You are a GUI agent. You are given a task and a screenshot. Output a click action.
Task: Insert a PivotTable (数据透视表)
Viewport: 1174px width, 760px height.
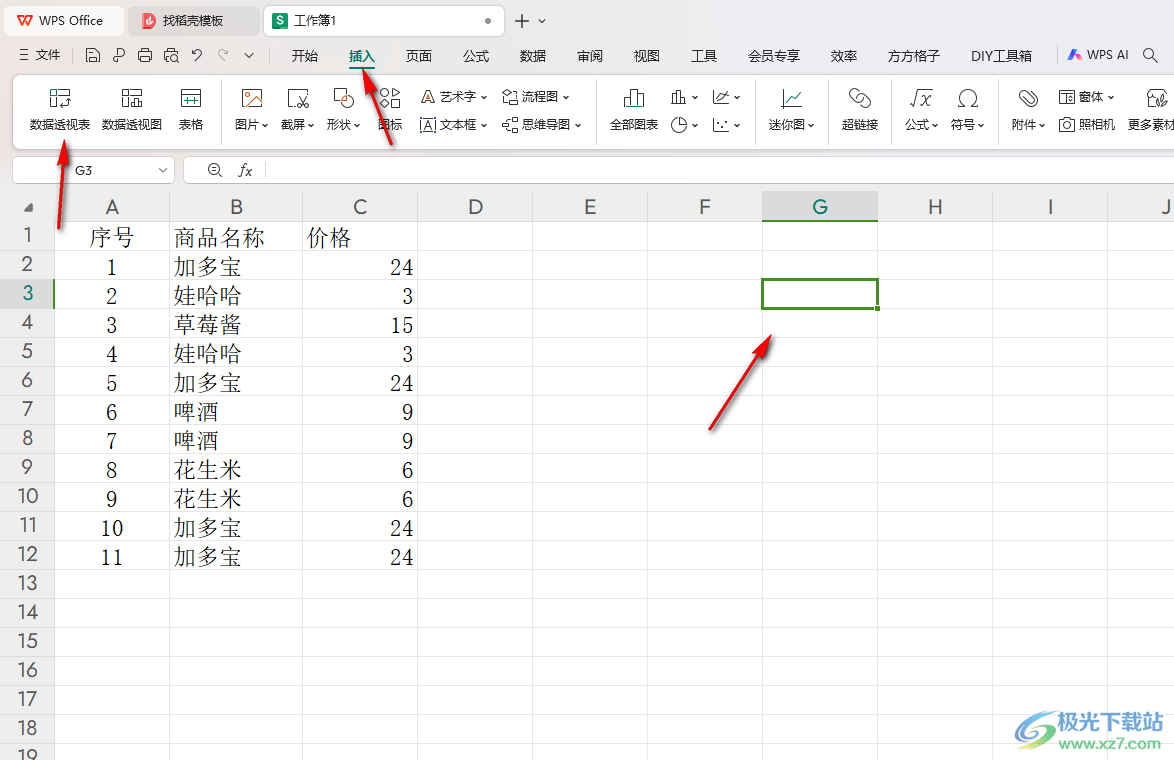point(60,109)
